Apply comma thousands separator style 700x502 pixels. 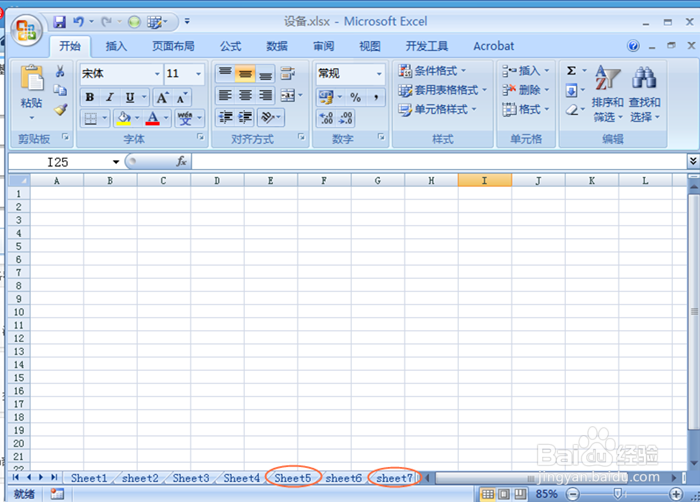[x=376, y=97]
